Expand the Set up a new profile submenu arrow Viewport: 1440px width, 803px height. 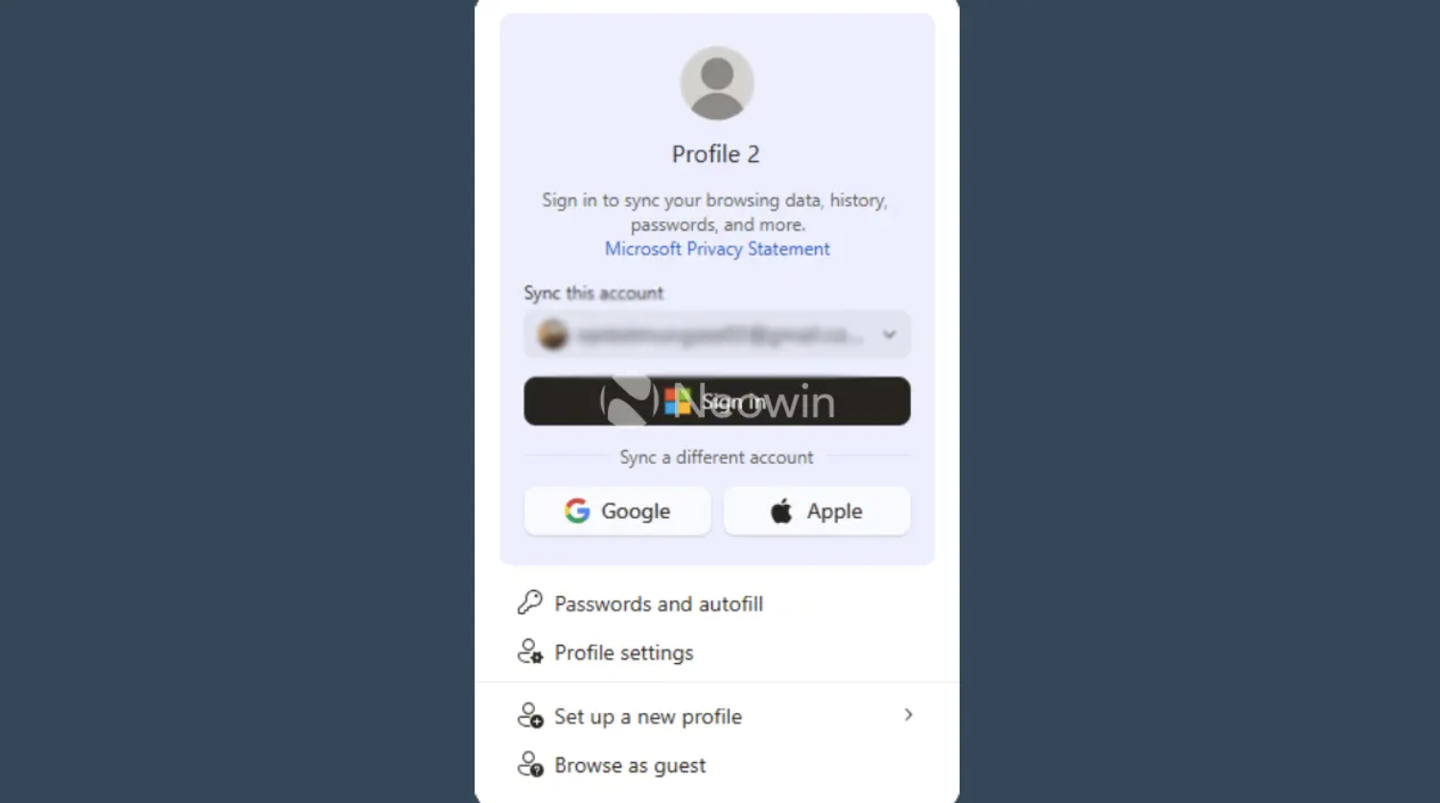coord(908,715)
